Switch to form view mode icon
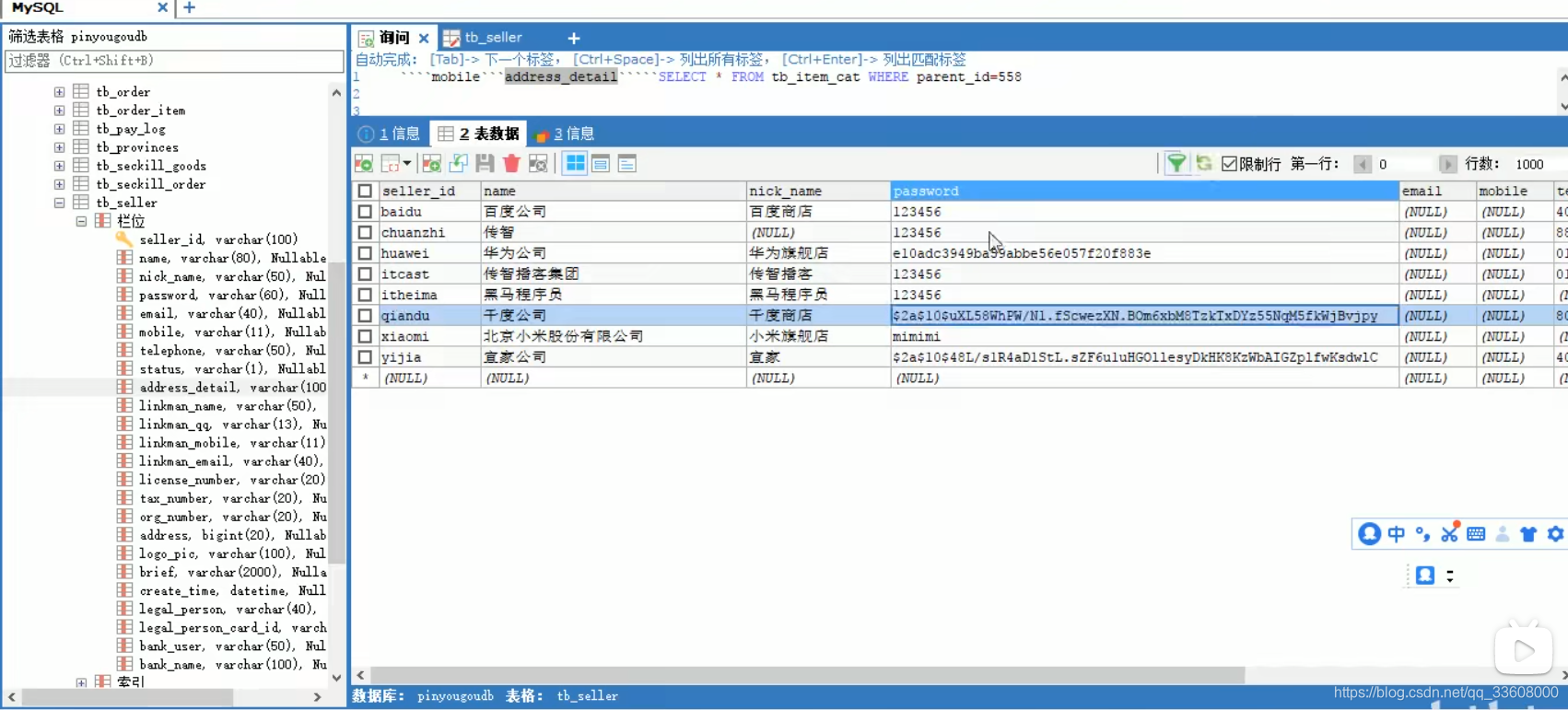Screen dimensions: 1568x710 pyautogui.click(x=601, y=164)
